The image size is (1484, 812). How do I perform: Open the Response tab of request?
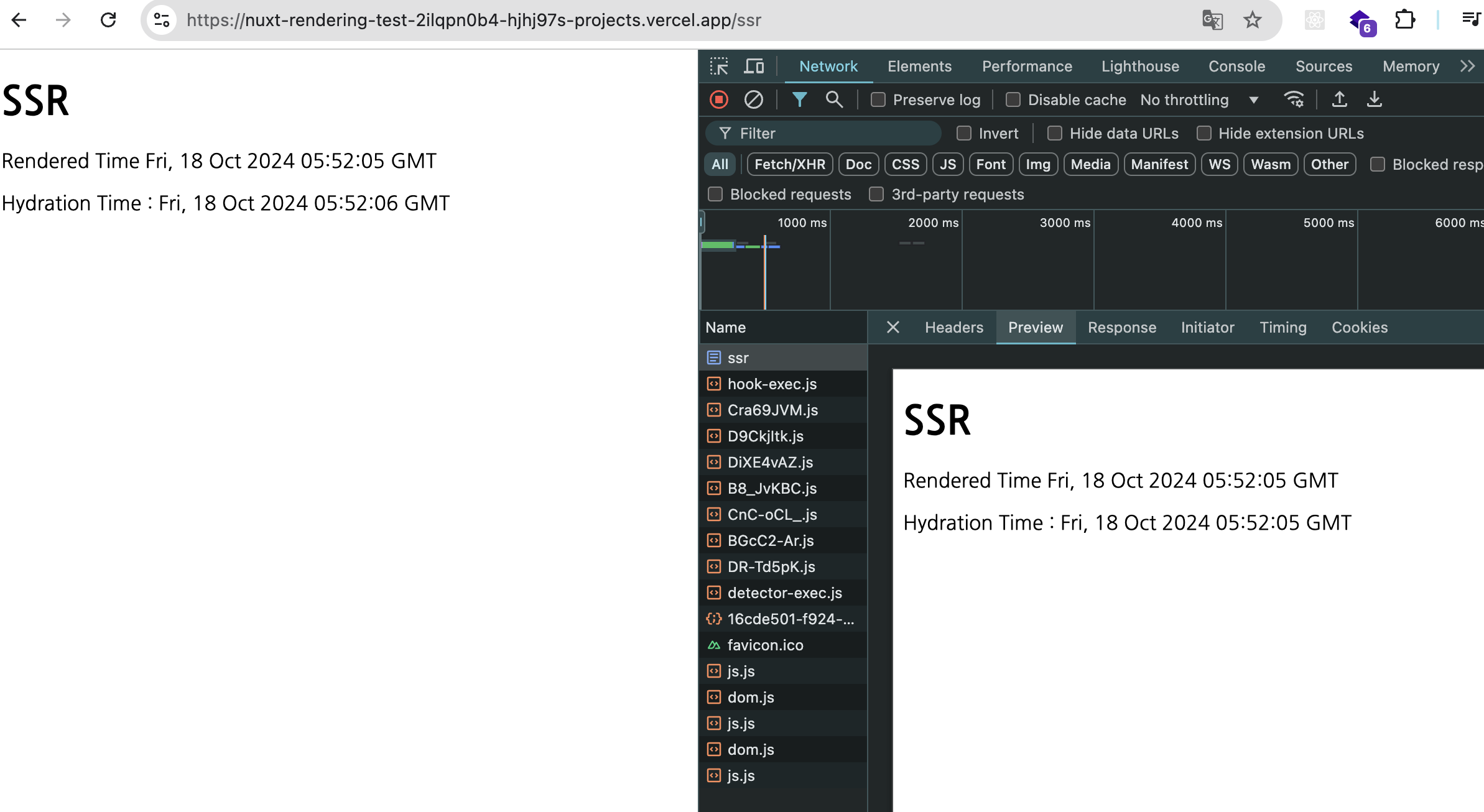click(1122, 327)
